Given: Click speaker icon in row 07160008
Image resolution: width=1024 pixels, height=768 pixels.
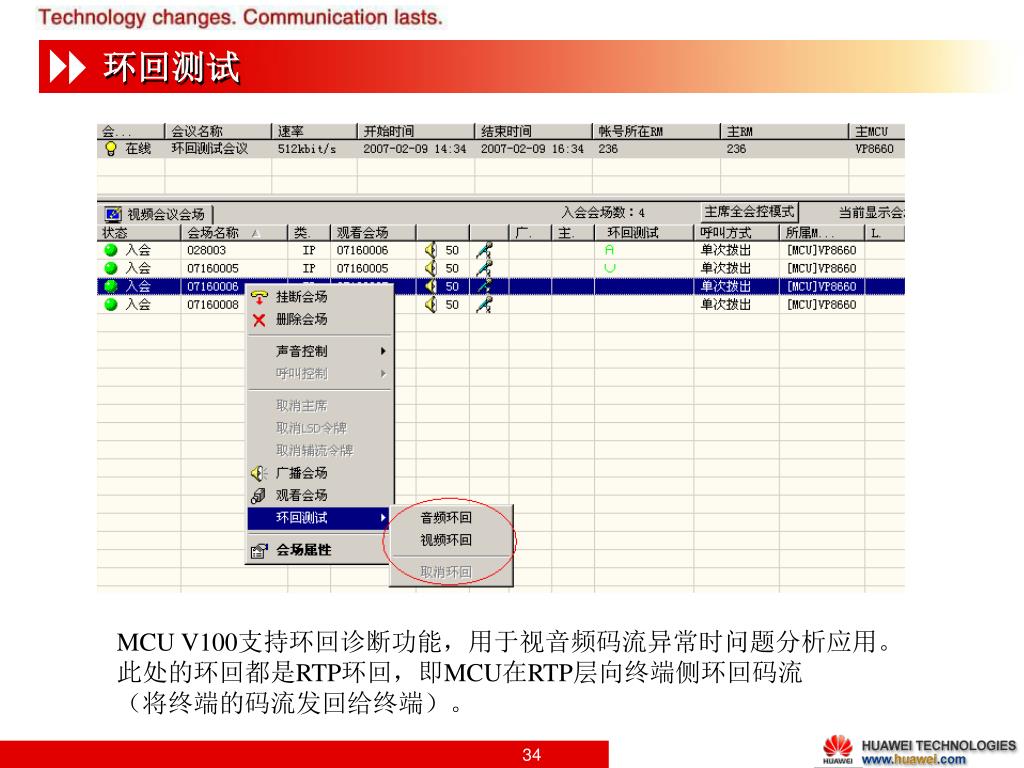Looking at the screenshot, I should coord(430,304).
